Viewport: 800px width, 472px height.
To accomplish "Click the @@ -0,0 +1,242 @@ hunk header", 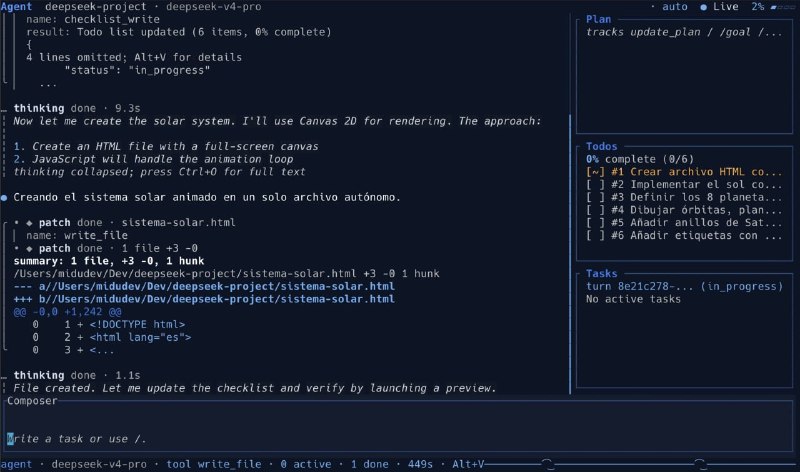I will click(67, 312).
